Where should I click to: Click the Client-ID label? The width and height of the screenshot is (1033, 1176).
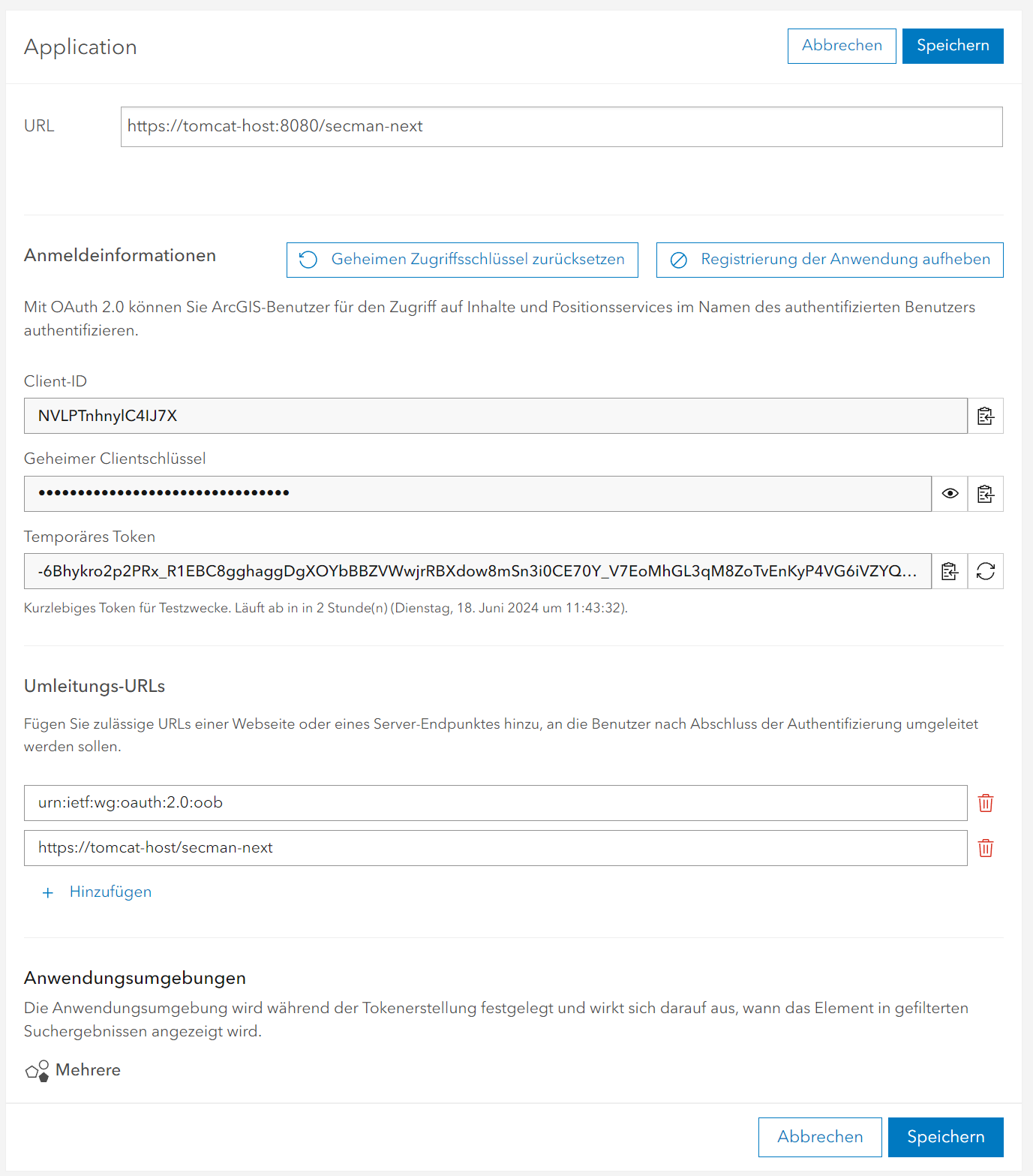(x=56, y=381)
